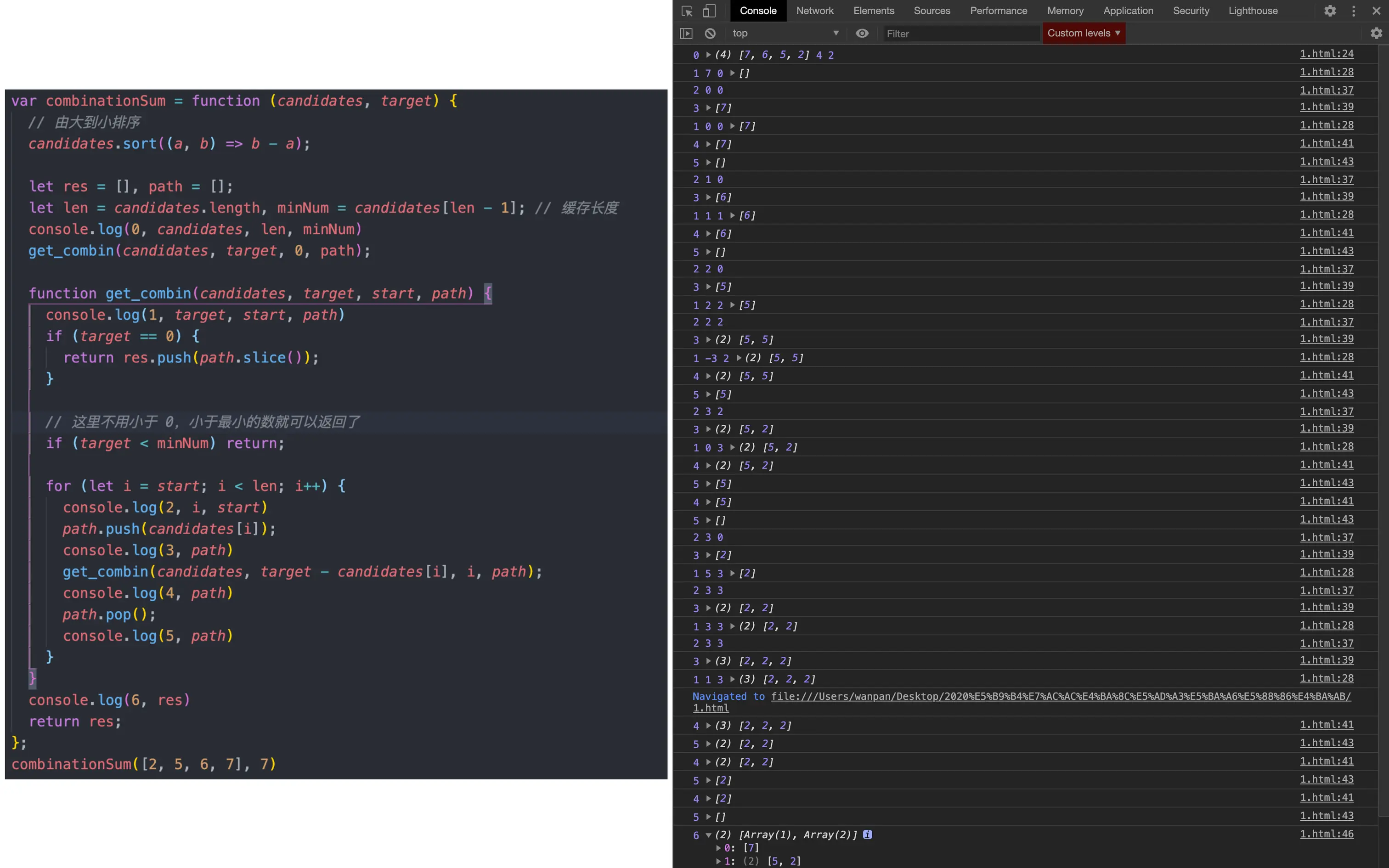
Task: Toggle the device toolbar icon
Action: 709,11
